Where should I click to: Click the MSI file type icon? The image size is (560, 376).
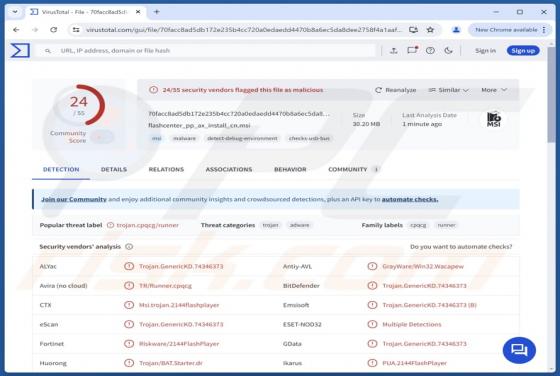click(x=494, y=120)
